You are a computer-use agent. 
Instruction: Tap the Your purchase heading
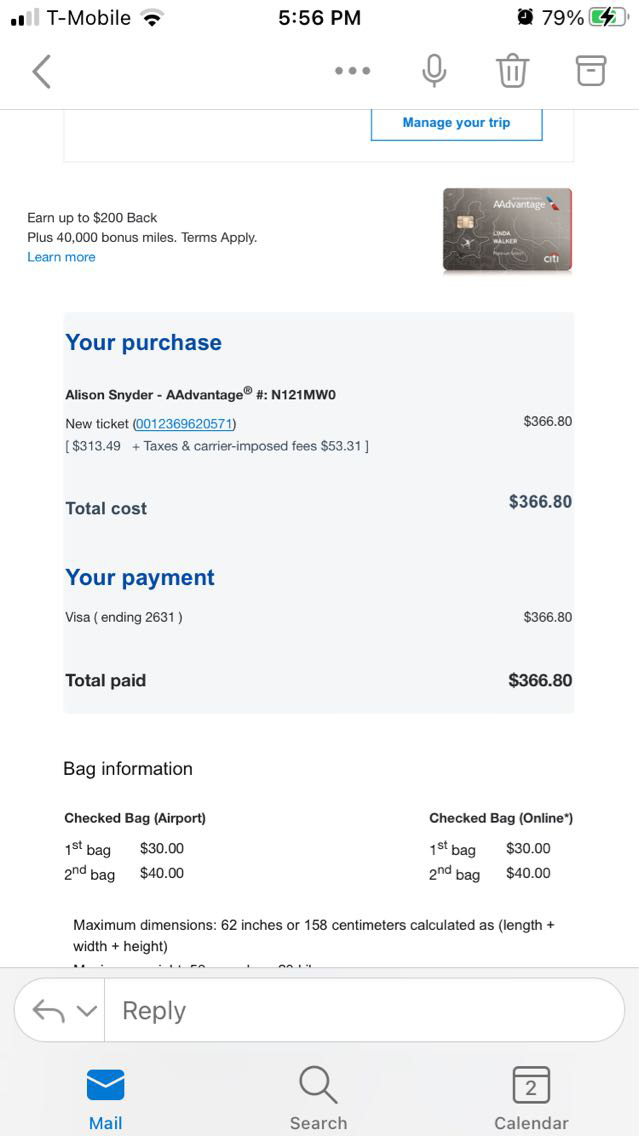click(143, 342)
